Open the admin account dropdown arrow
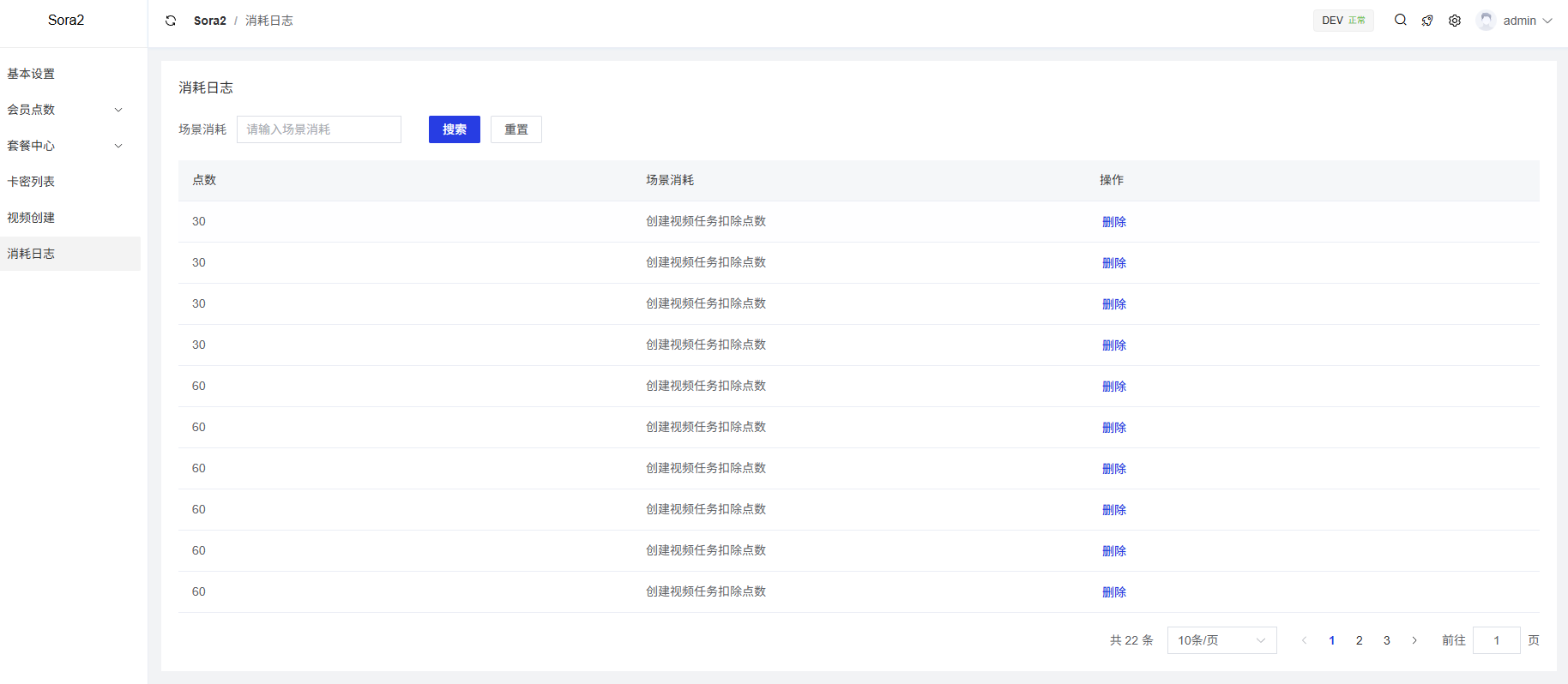Image resolution: width=1568 pixels, height=684 pixels. point(1547,21)
